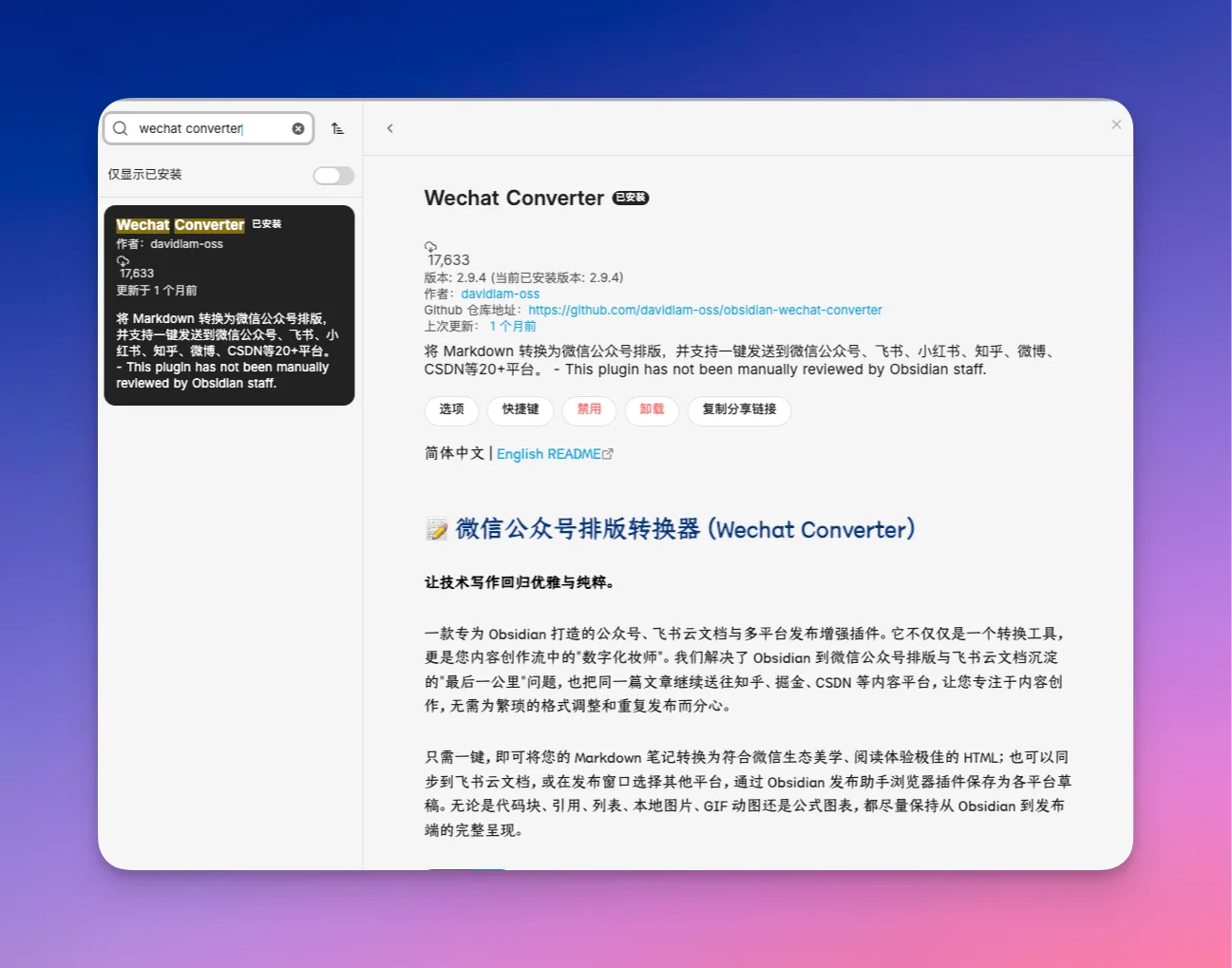Select the Wechat Converter plugin card

pyautogui.click(x=229, y=305)
